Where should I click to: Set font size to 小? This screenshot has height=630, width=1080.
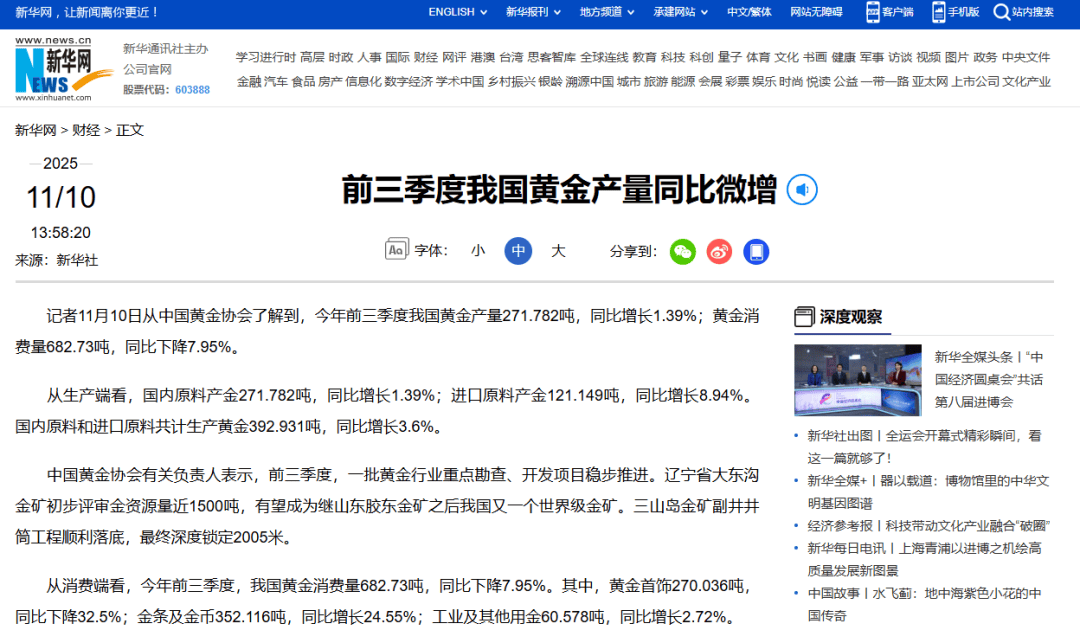click(x=477, y=251)
